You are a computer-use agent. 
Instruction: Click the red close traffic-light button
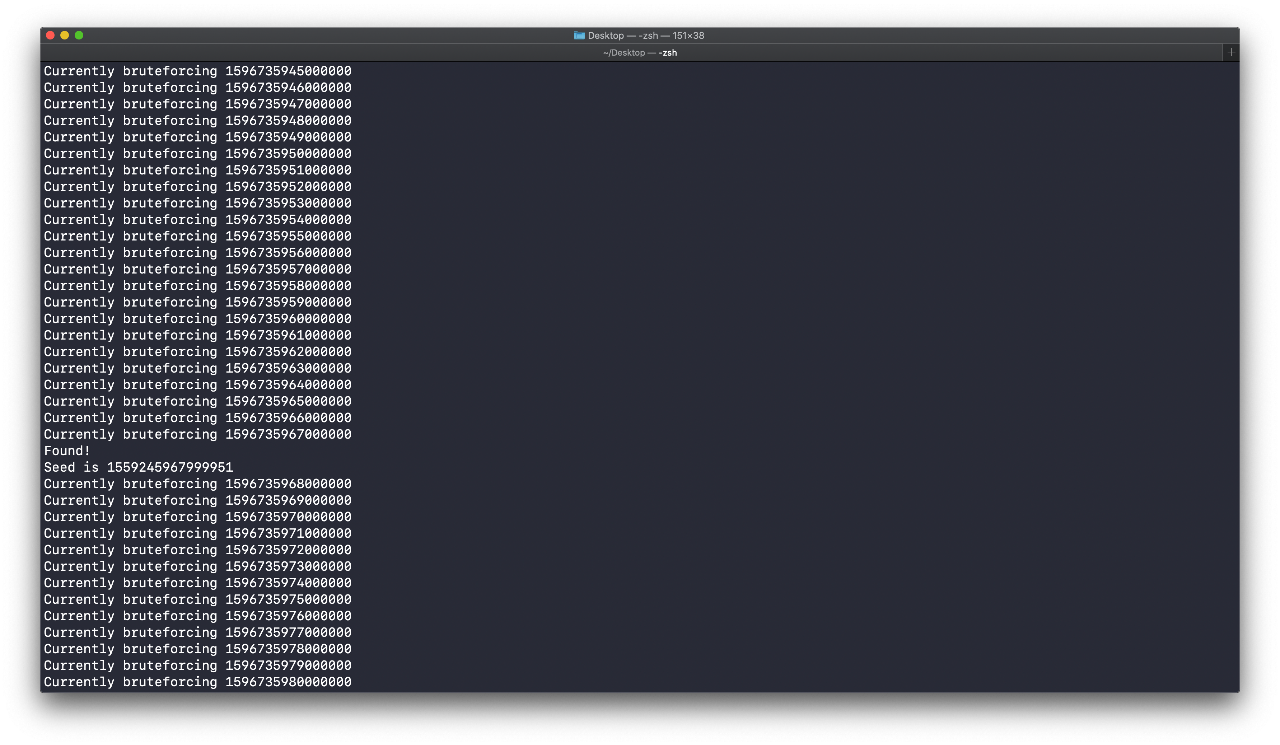(50, 35)
